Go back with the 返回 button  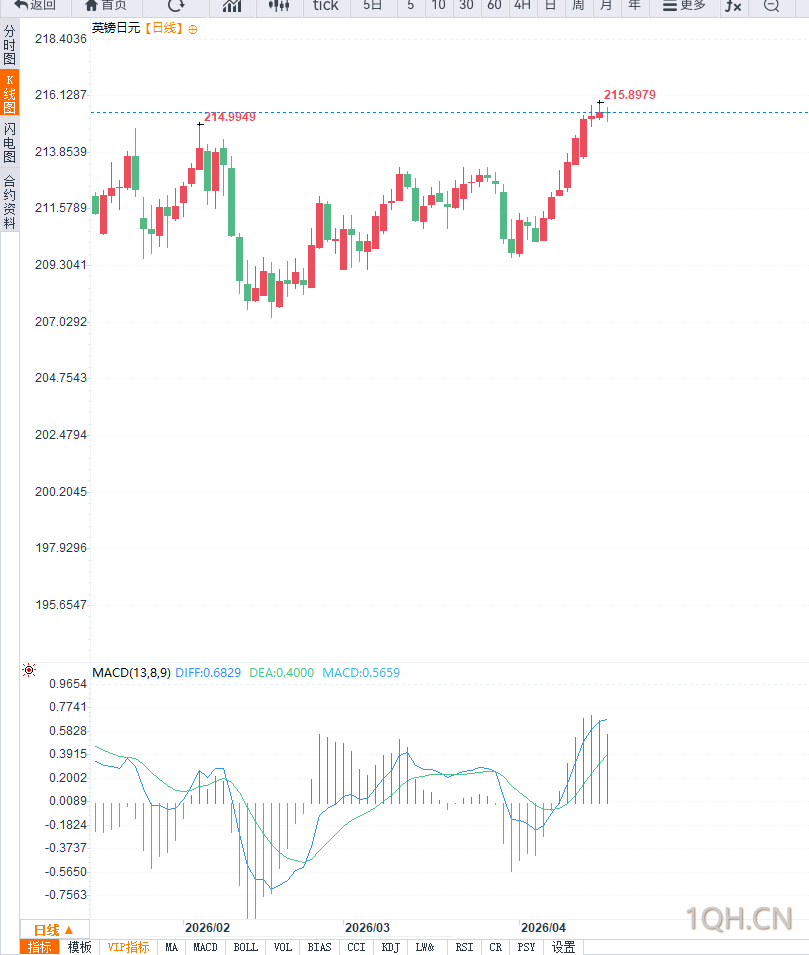point(35,6)
